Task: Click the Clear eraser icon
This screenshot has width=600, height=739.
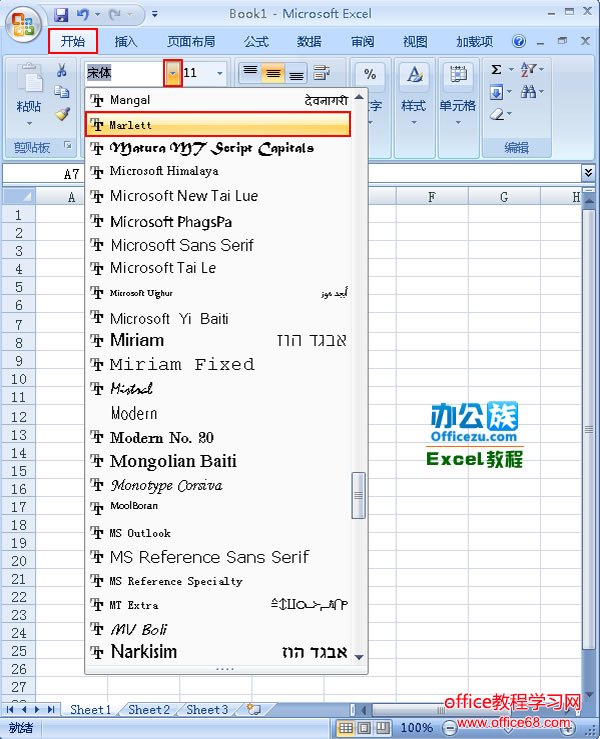Action: click(496, 114)
